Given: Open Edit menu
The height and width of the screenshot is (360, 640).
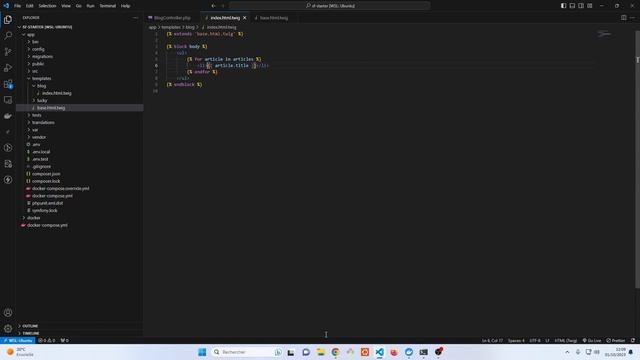Looking at the screenshot, I should point(30,6).
